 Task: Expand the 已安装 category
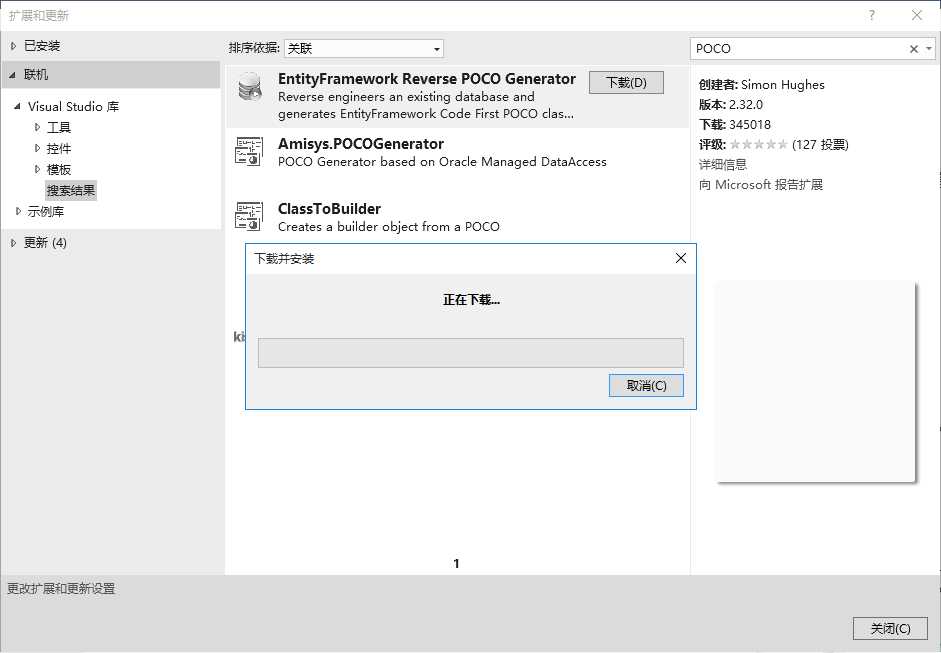pos(13,46)
